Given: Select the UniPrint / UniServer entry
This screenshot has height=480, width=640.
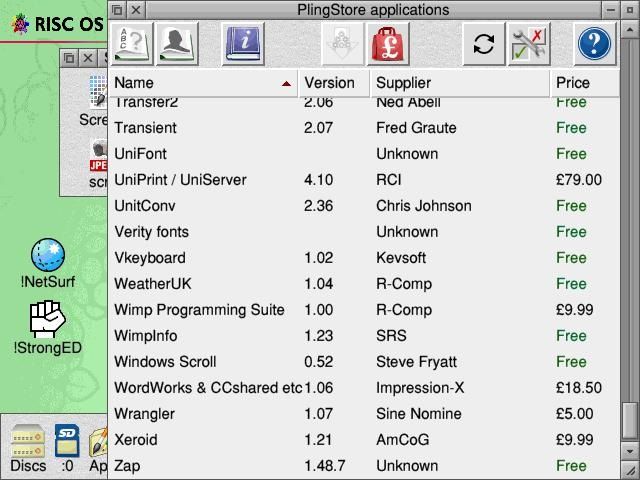Looking at the screenshot, I should point(180,180).
